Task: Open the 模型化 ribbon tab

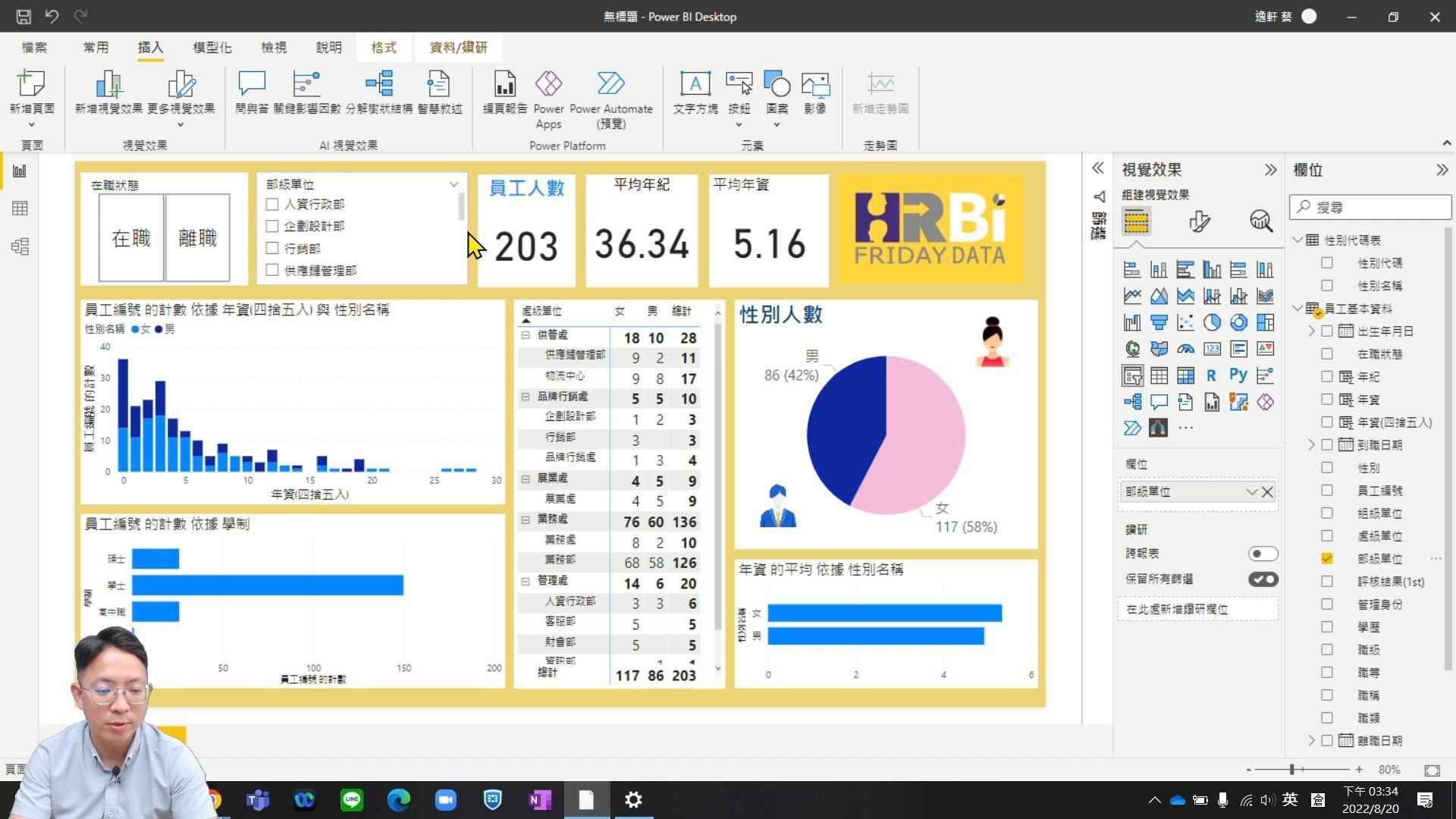Action: [x=212, y=47]
